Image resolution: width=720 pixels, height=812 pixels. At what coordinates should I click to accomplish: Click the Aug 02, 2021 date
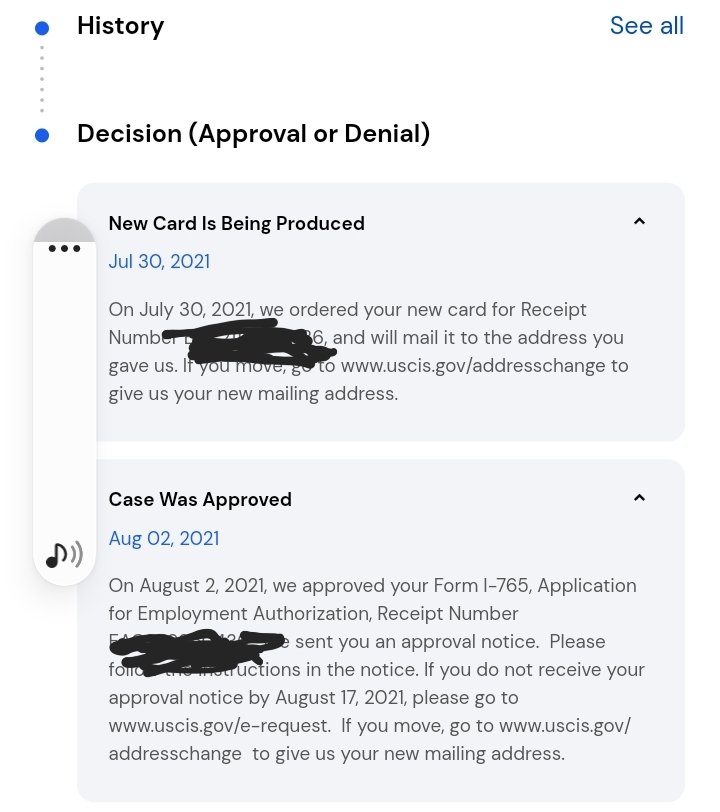163,538
